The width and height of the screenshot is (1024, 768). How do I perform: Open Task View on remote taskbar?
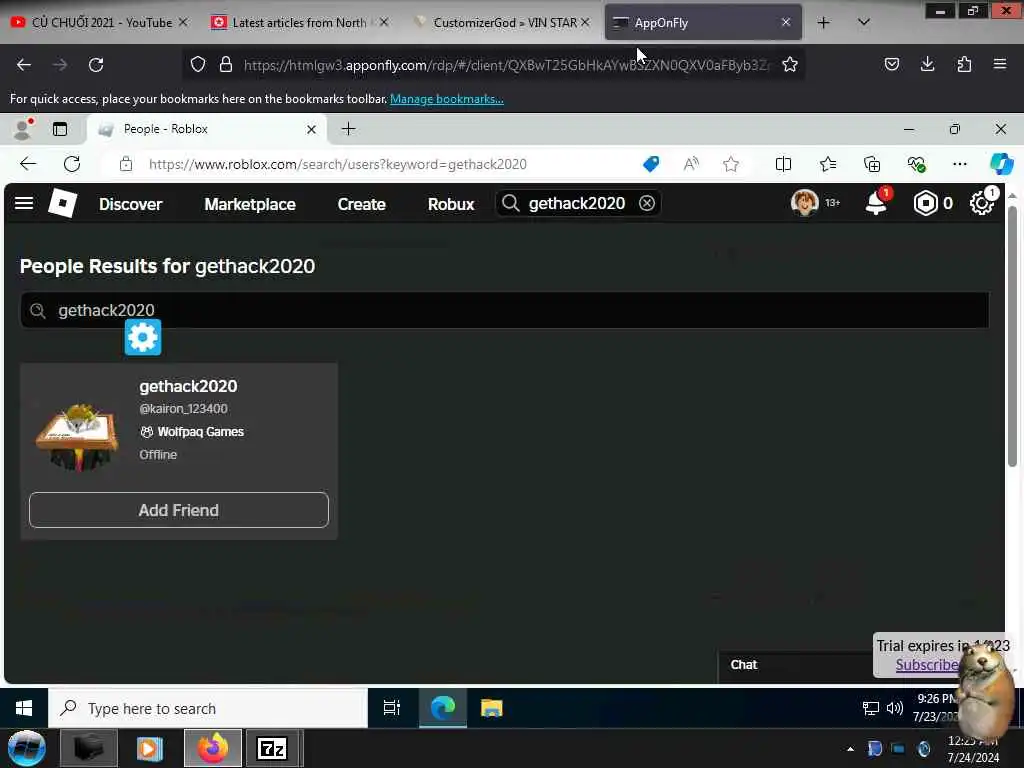pyautogui.click(x=392, y=708)
